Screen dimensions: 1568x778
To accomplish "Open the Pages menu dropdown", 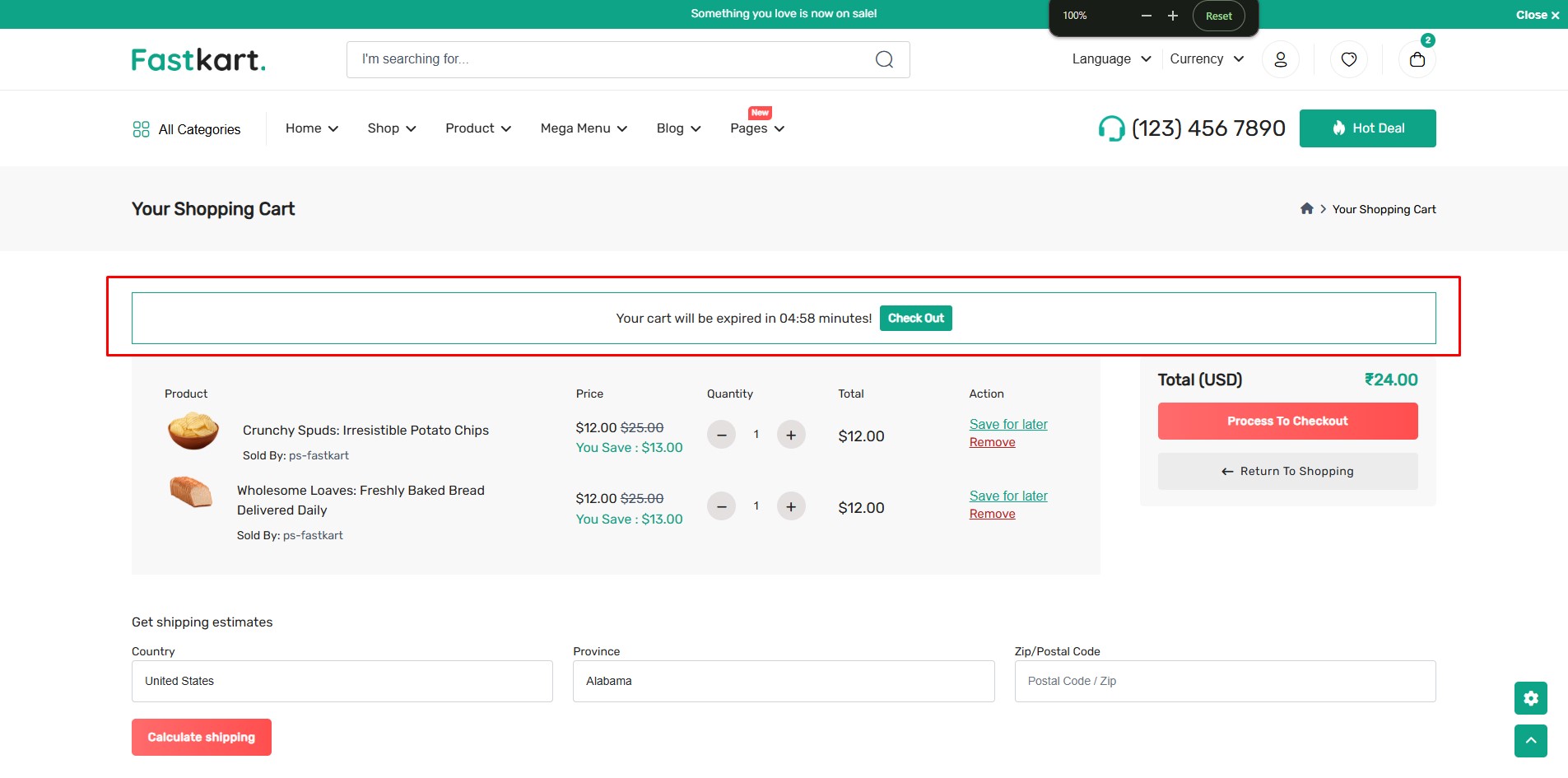I will tap(757, 128).
